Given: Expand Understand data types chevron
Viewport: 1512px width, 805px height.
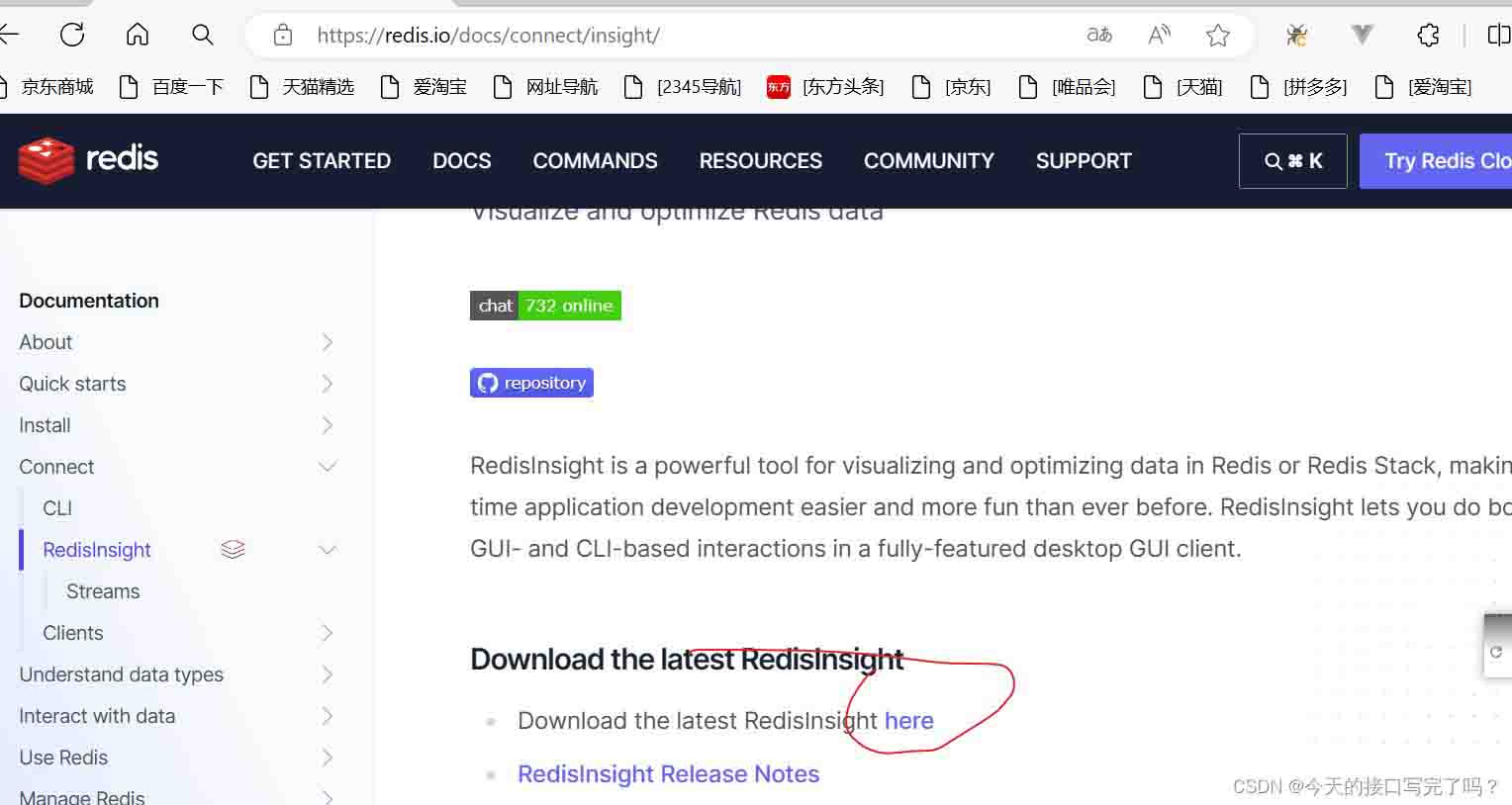Looking at the screenshot, I should (x=328, y=674).
